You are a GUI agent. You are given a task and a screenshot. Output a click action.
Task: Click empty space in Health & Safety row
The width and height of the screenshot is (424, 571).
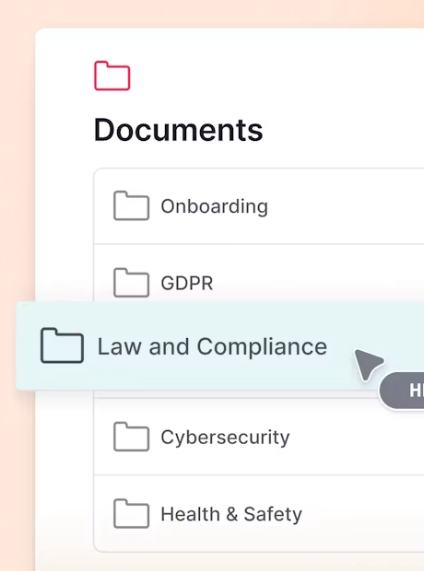364,514
